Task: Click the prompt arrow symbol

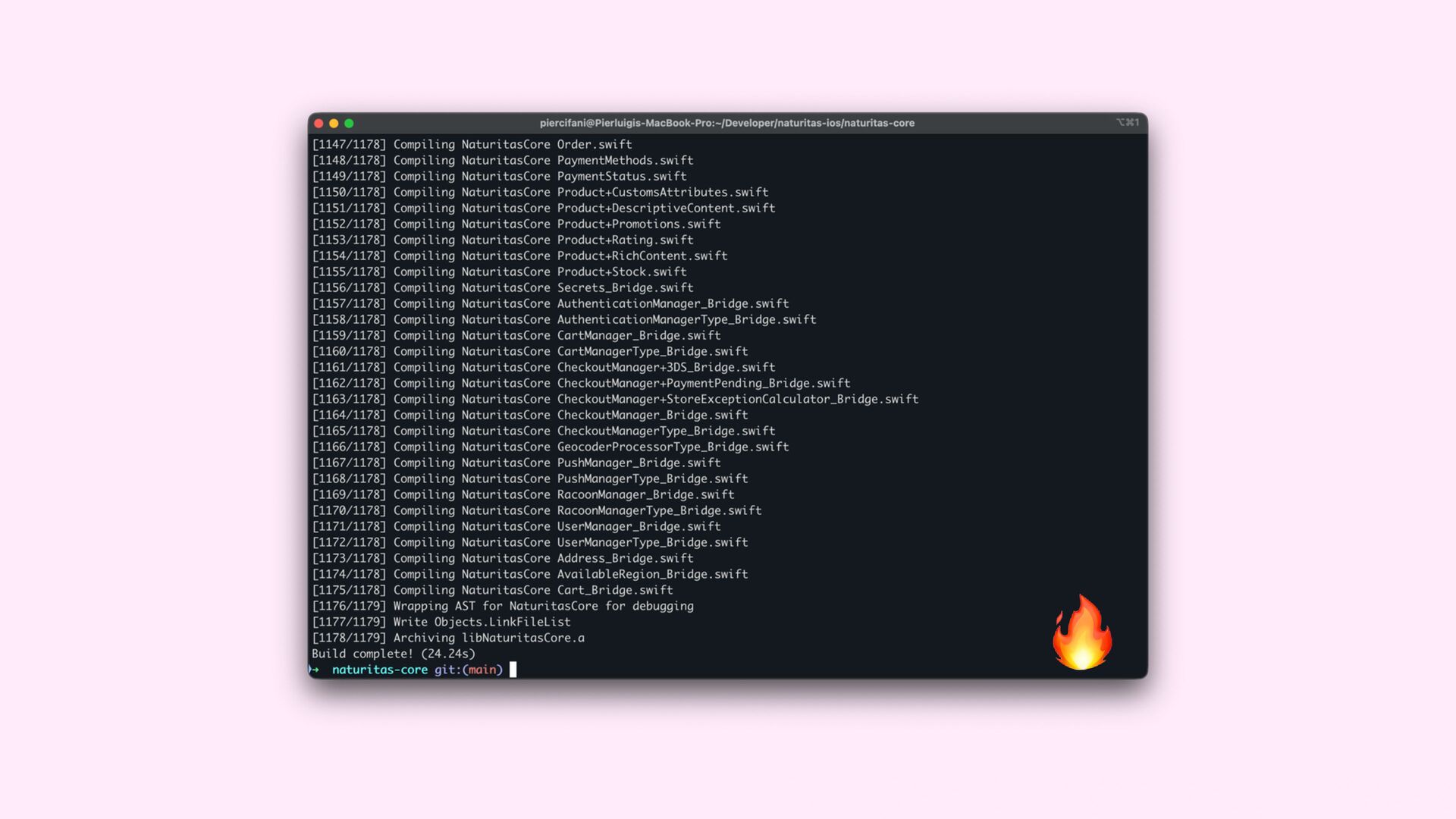Action: pyautogui.click(x=314, y=670)
